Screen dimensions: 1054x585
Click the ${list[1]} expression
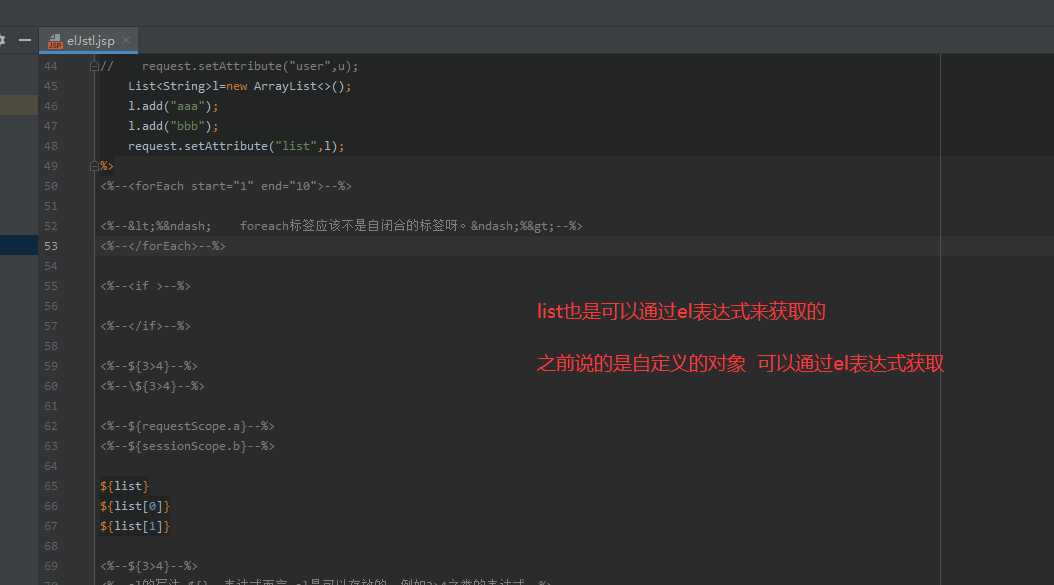coord(135,526)
